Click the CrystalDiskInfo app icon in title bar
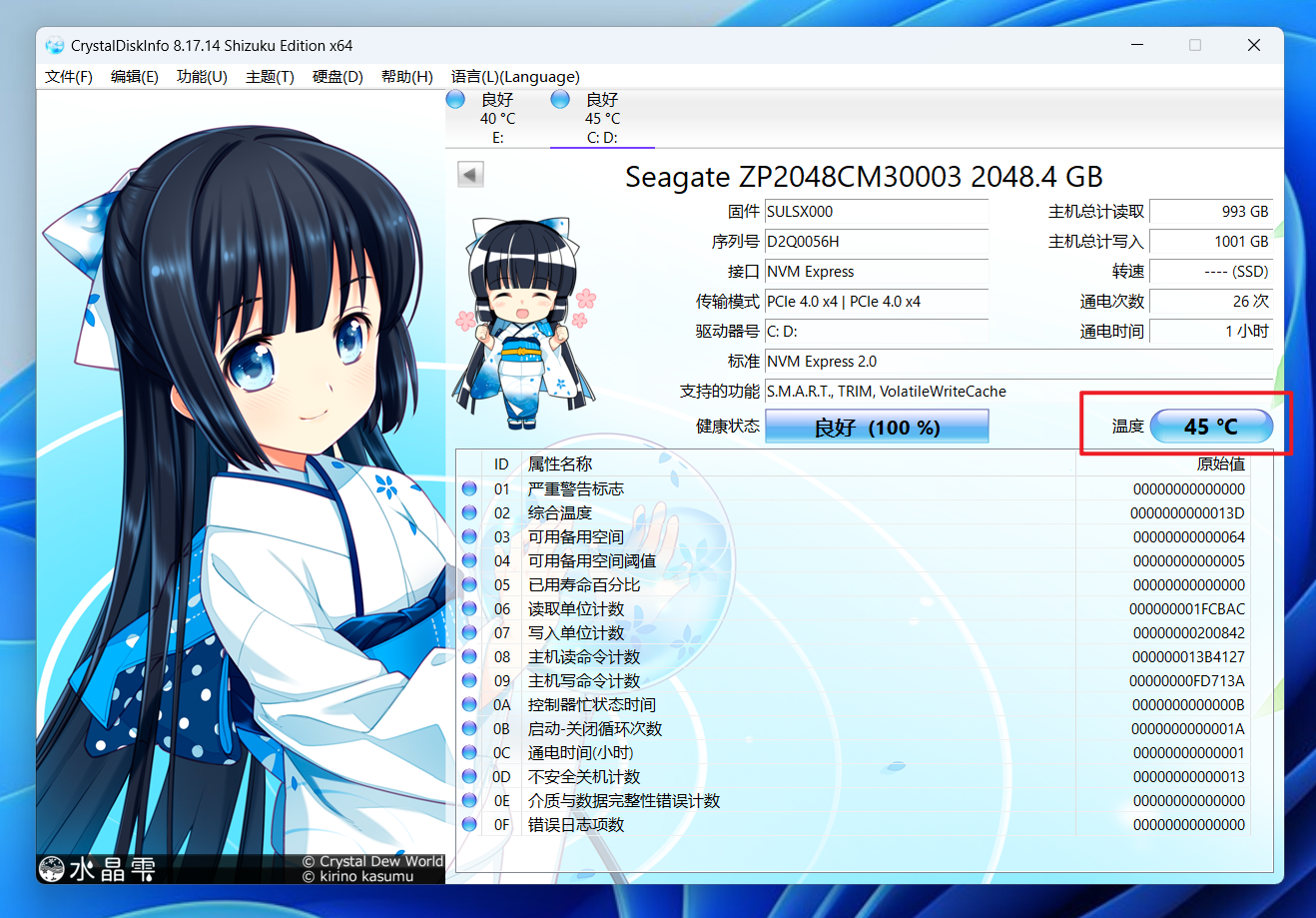This screenshot has width=1316, height=918. click(54, 45)
